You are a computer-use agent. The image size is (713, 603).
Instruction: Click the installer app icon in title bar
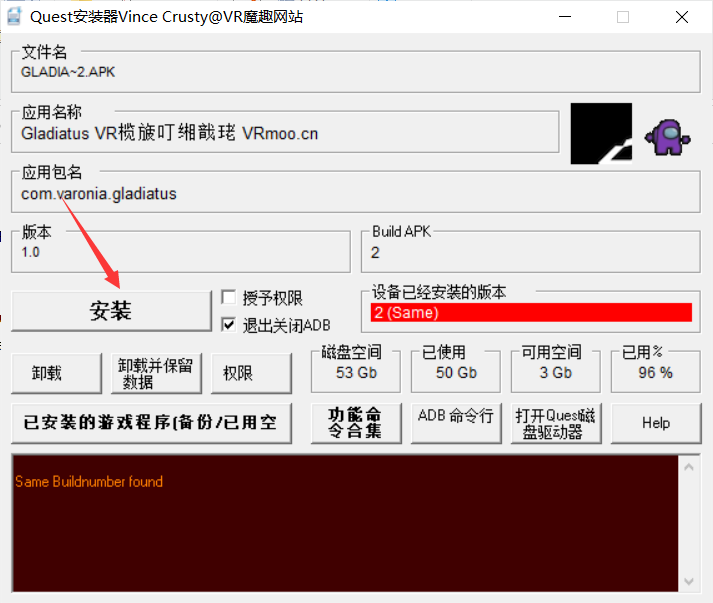(15, 16)
